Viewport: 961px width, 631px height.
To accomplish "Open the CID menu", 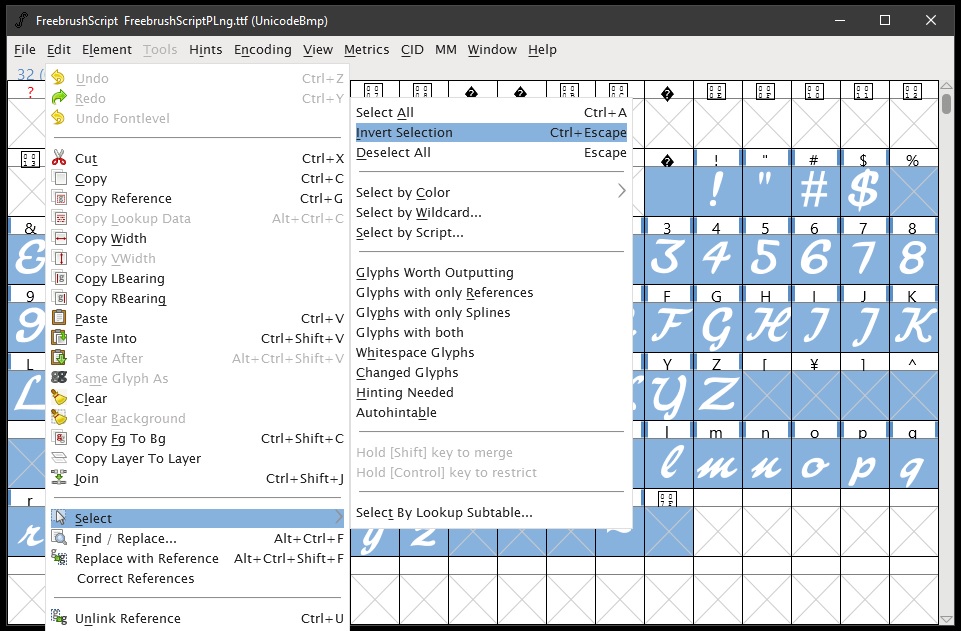I will click(412, 50).
